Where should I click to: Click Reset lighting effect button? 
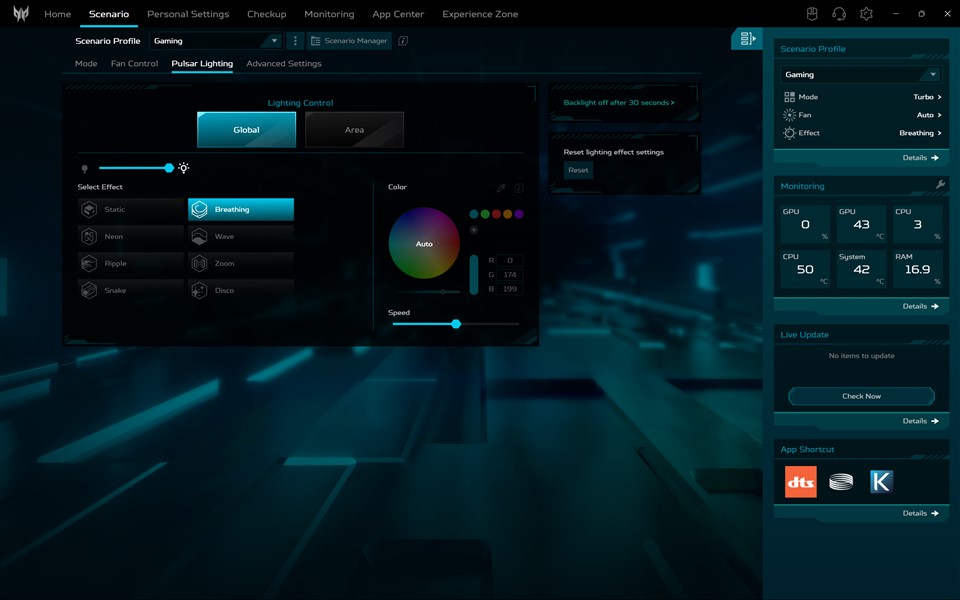[578, 170]
